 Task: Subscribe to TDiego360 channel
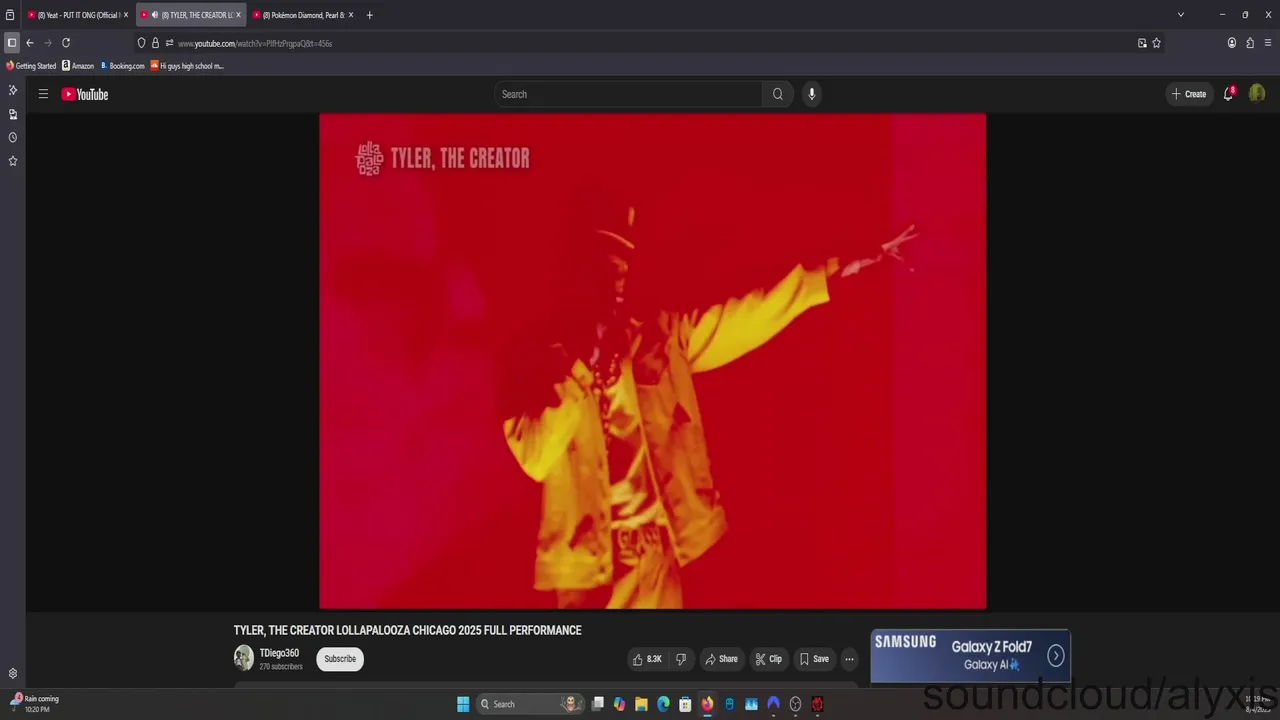340,659
